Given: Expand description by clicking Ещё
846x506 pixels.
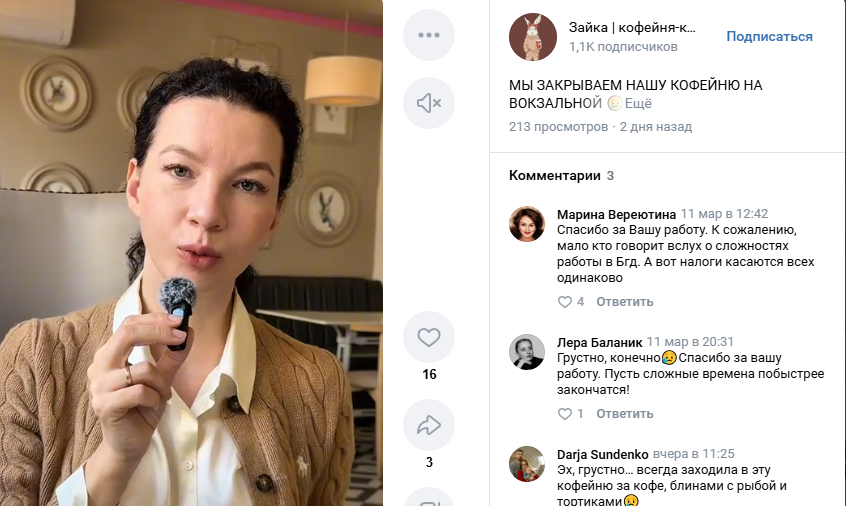Looking at the screenshot, I should tap(638, 103).
